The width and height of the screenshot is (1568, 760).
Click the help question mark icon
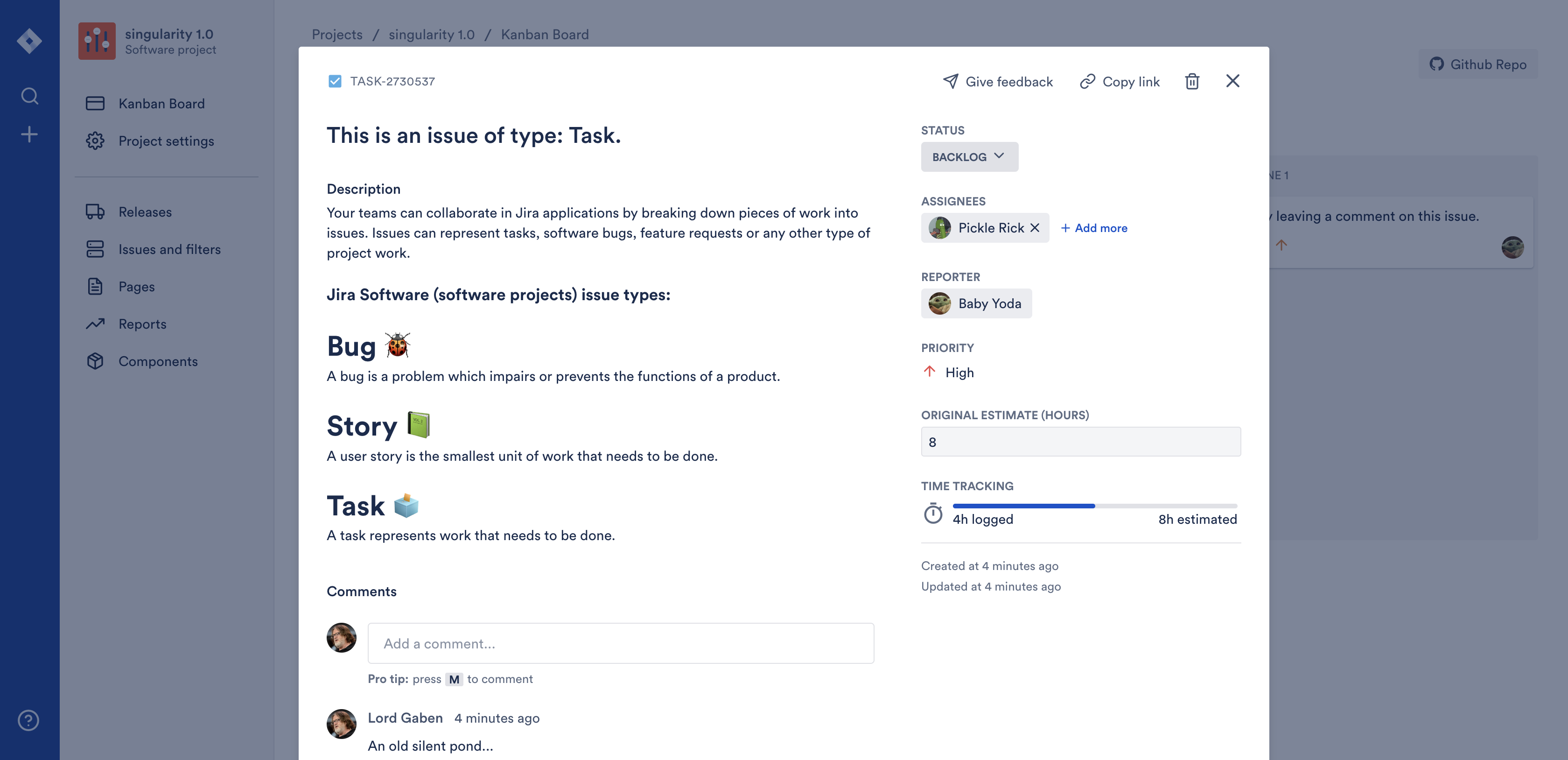click(x=28, y=720)
